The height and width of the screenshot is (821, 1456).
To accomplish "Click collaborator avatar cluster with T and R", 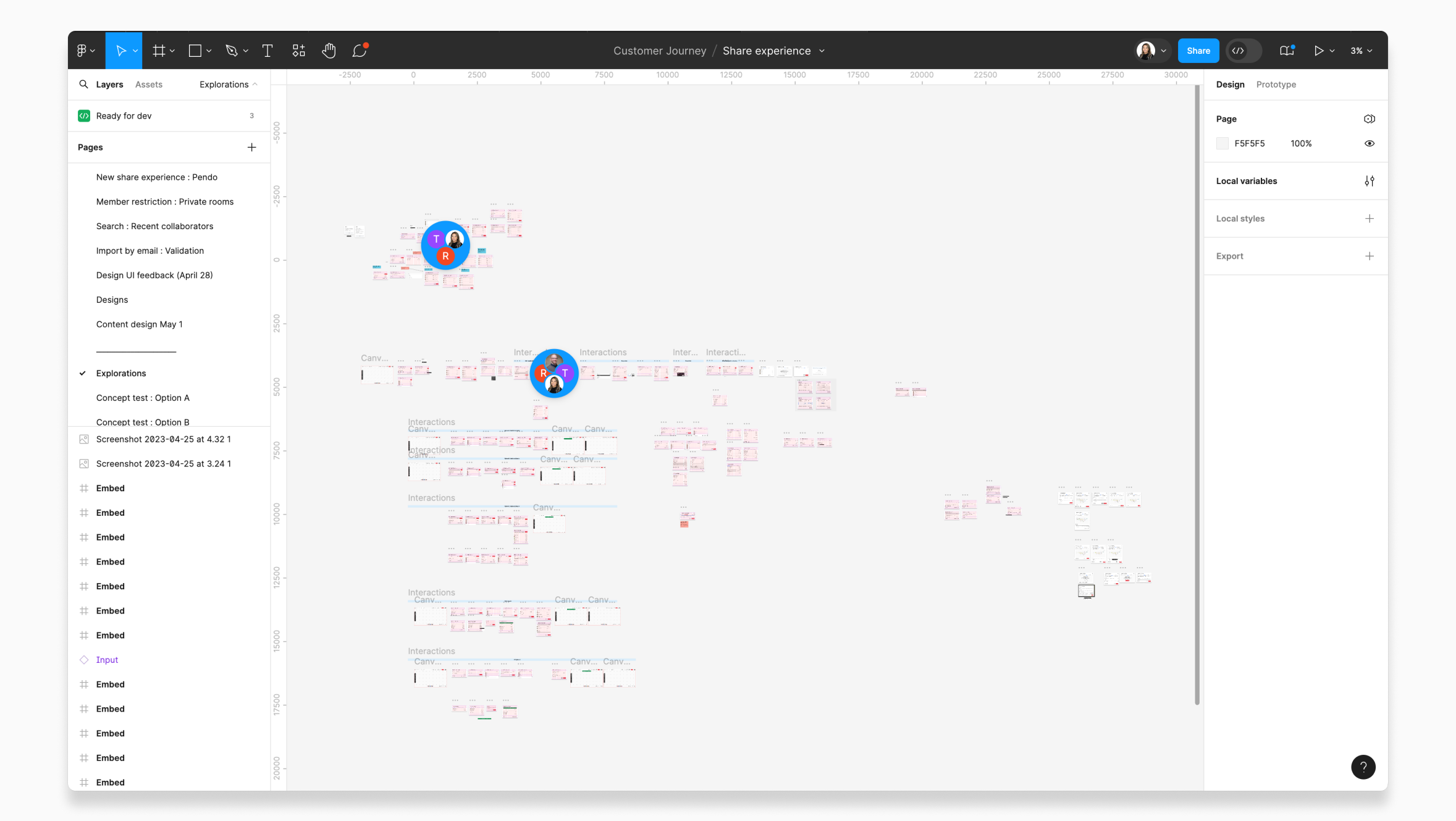I will (445, 246).
